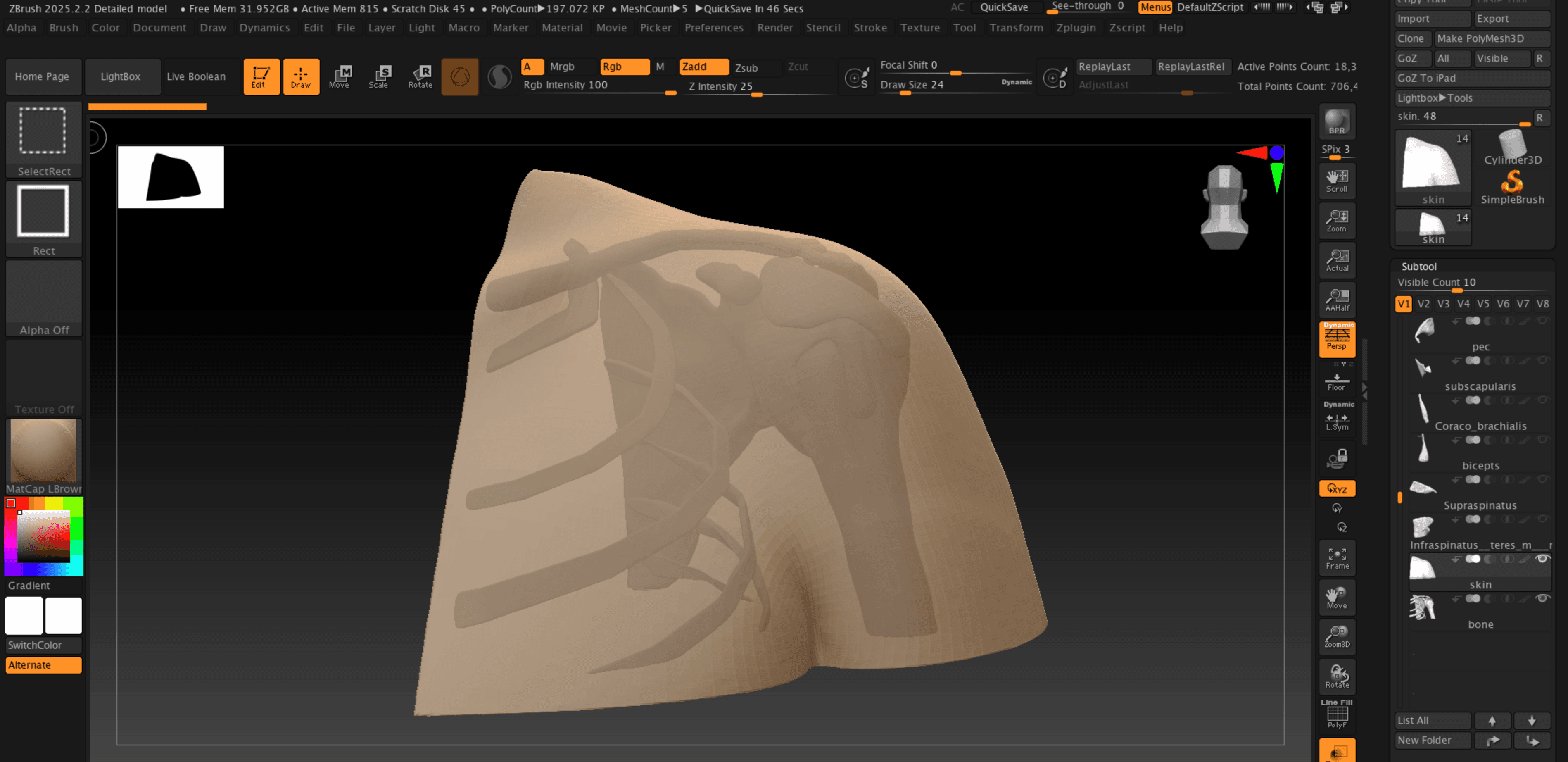Enable the PolyF line fill icon
The image size is (1568, 762).
(1337, 714)
